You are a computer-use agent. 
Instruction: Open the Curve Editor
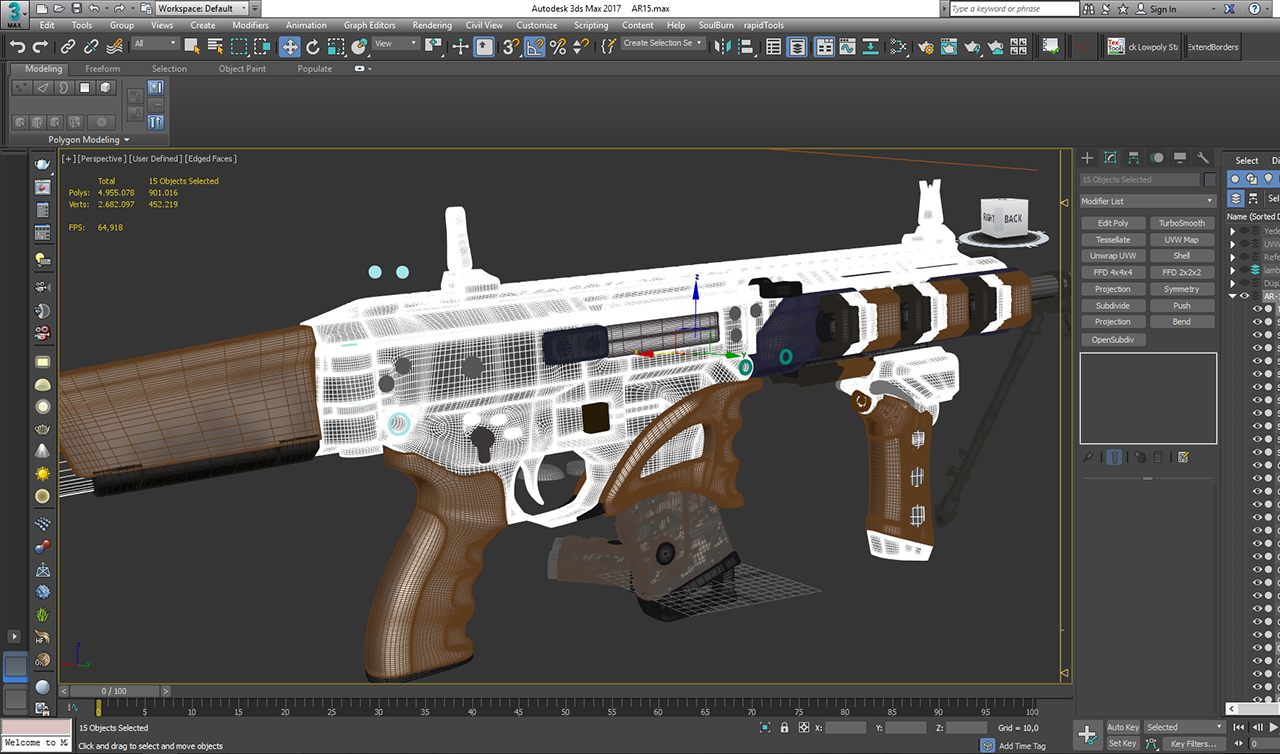coord(848,46)
